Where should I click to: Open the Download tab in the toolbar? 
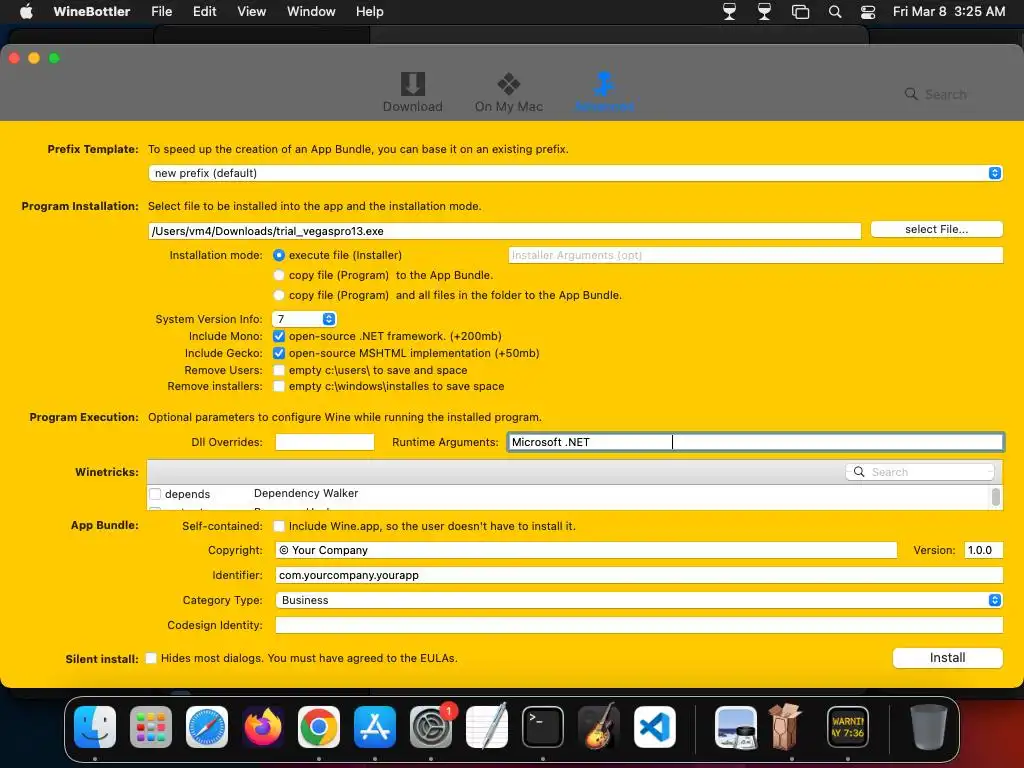pyautogui.click(x=412, y=92)
